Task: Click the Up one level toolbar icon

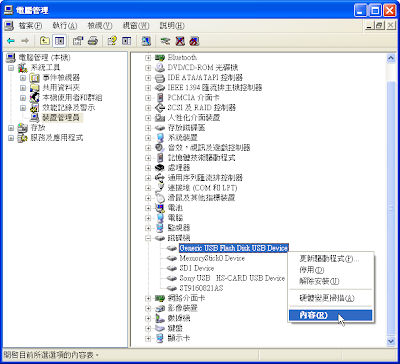Action: click(x=45, y=41)
